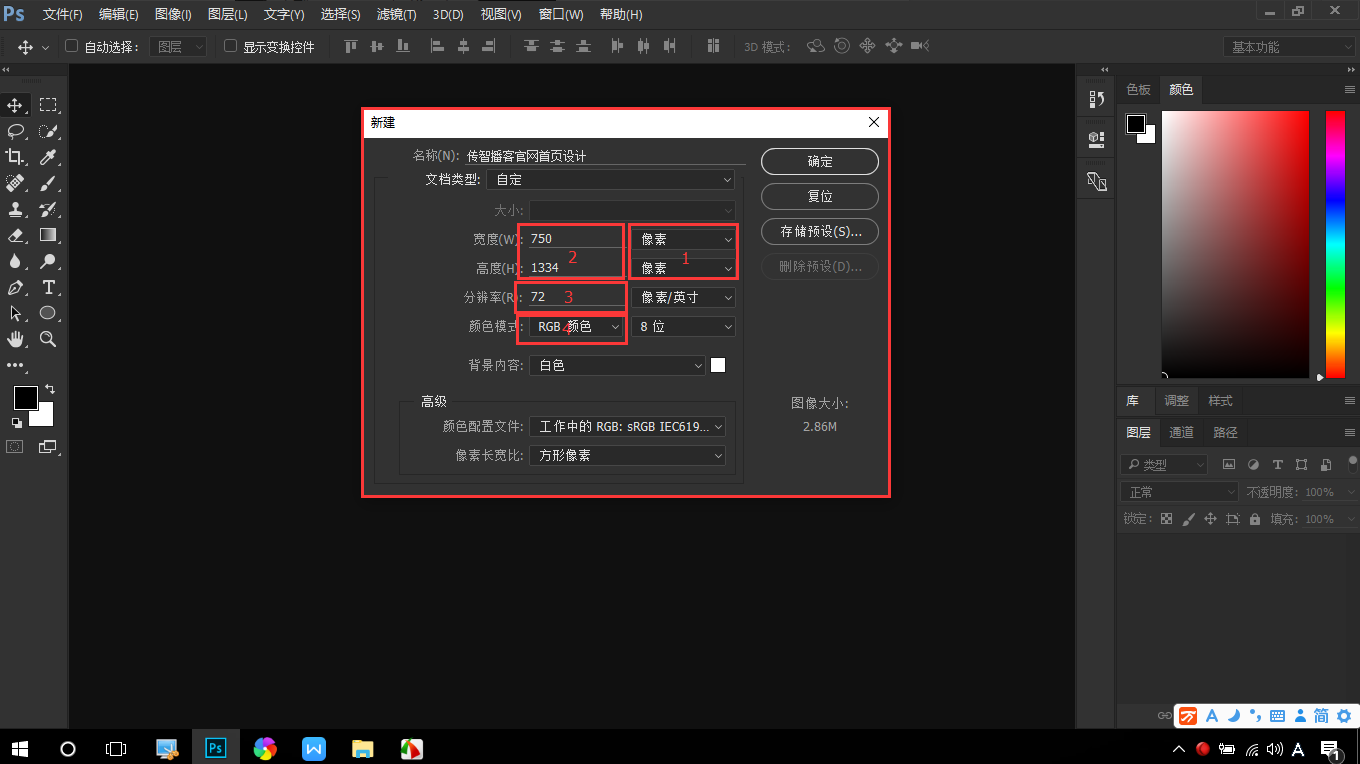Open the 文档类型 dropdown
Image resolution: width=1360 pixels, height=764 pixels.
pos(610,180)
